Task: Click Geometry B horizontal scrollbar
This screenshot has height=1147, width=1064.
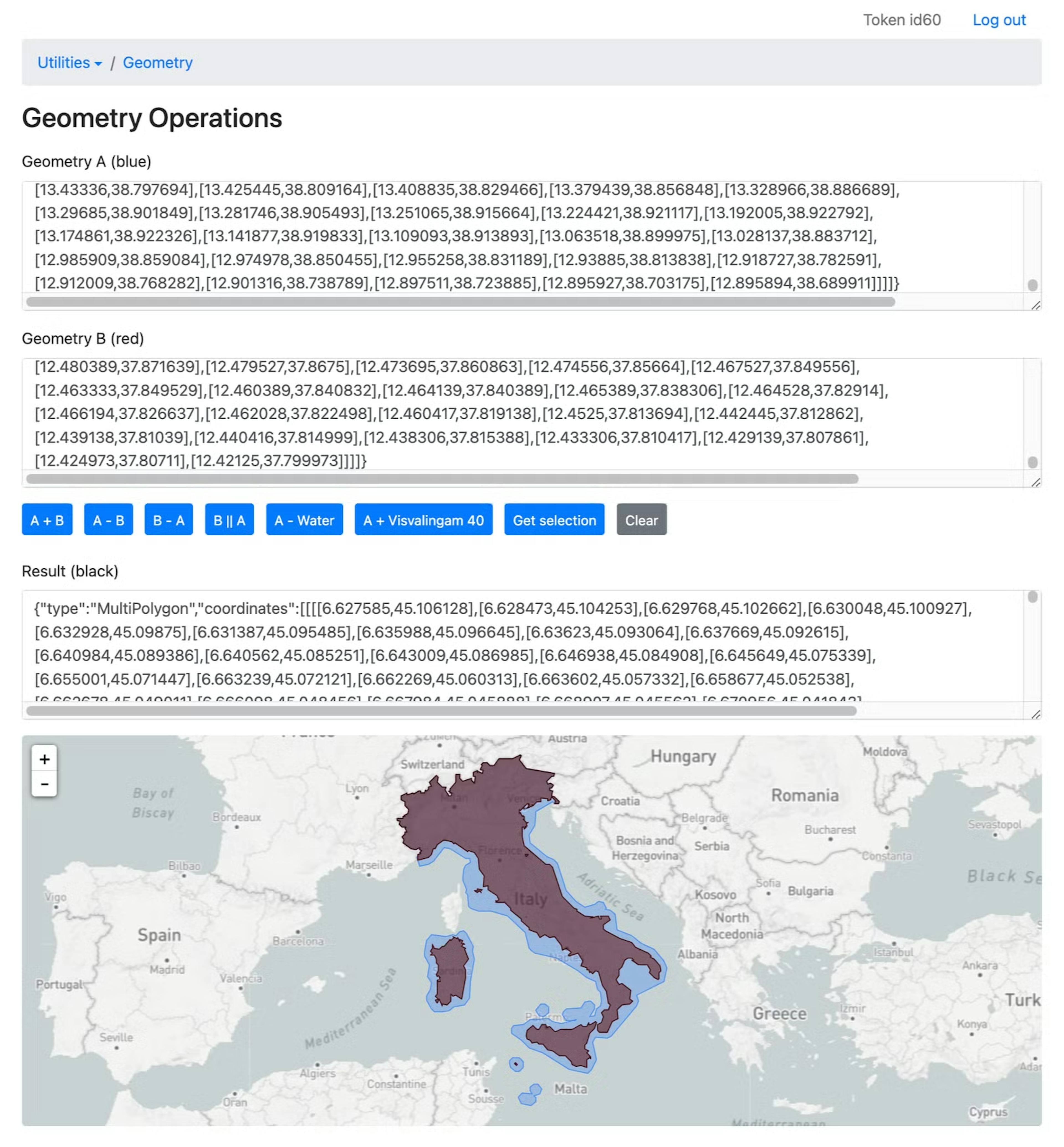Action: tap(442, 479)
